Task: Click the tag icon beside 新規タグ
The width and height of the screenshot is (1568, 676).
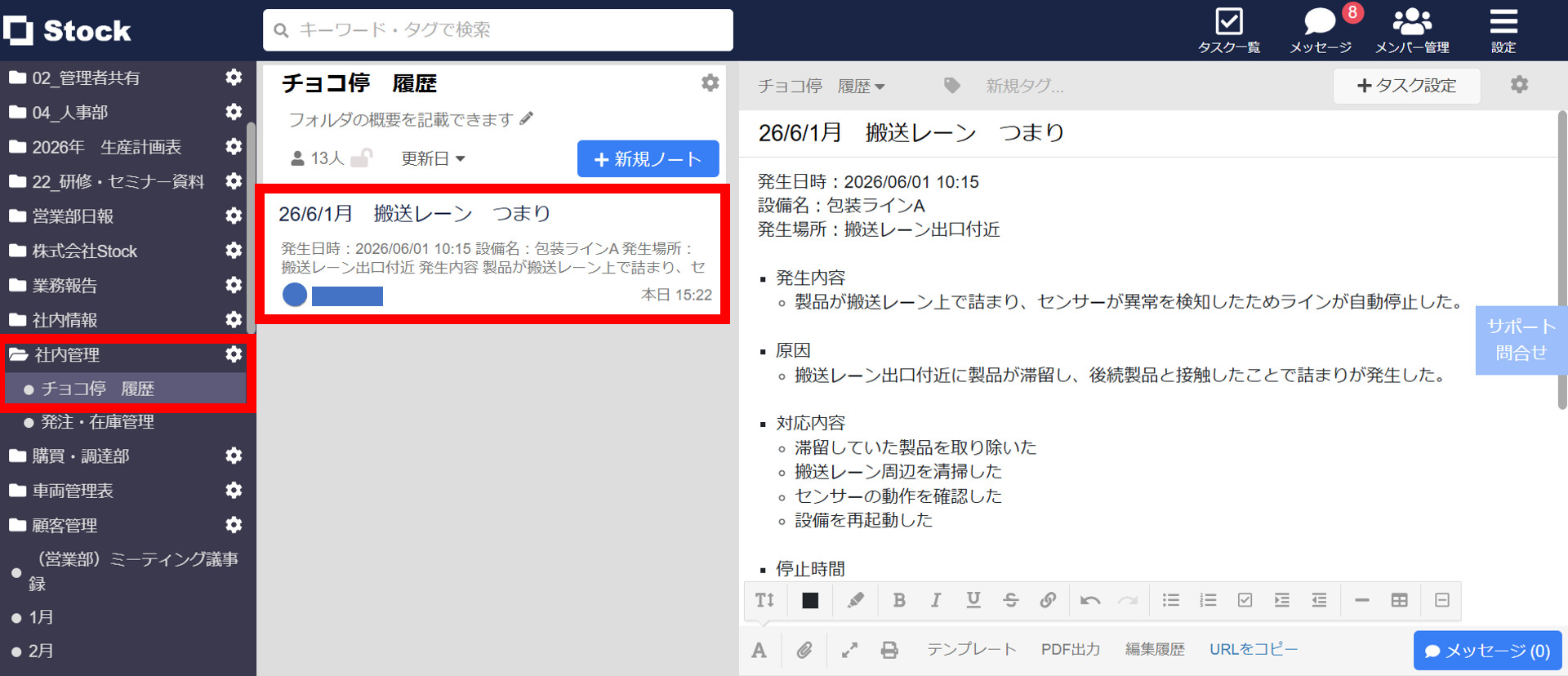Action: tap(951, 85)
